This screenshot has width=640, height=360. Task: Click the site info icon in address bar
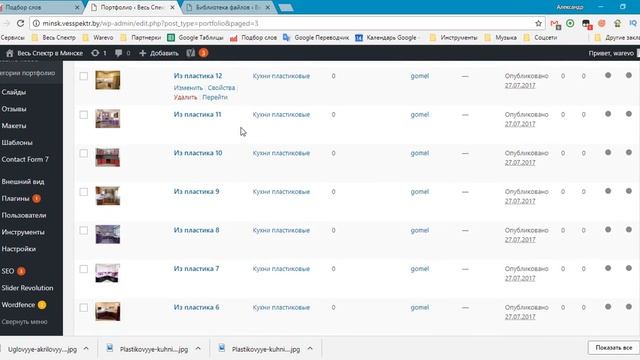pos(36,23)
